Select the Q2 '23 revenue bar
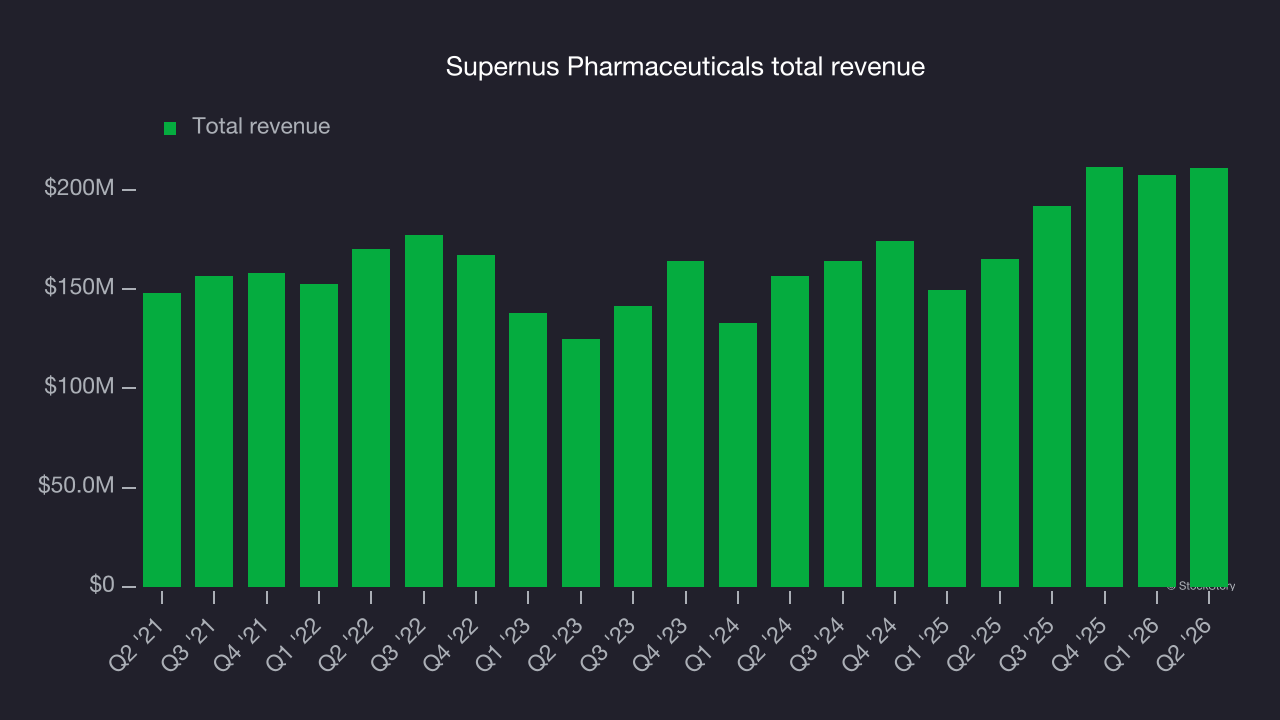This screenshot has height=720, width=1280. (581, 463)
